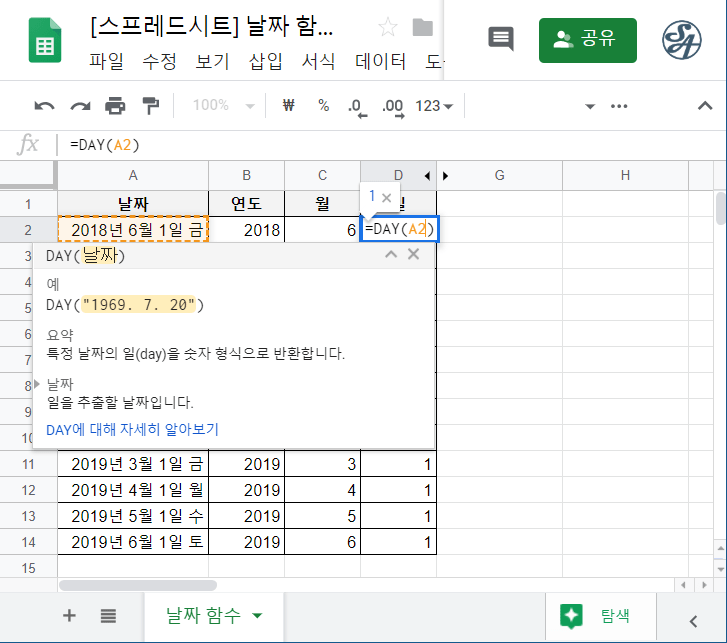The height and width of the screenshot is (643, 727).
Task: Open the DAY에 대해 자세히 알아보기 link
Action: coord(132,429)
